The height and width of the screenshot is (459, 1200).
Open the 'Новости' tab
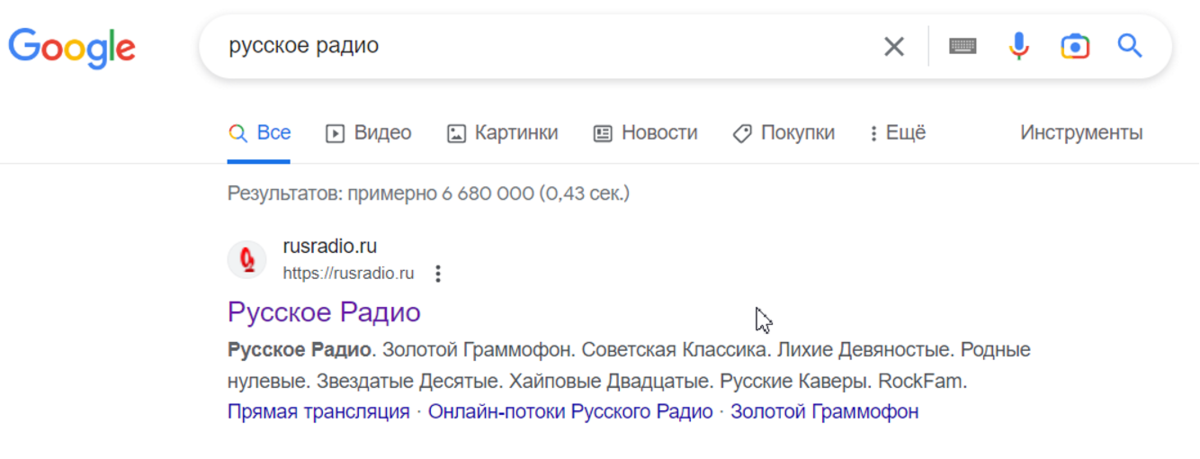pyautogui.click(x=645, y=132)
